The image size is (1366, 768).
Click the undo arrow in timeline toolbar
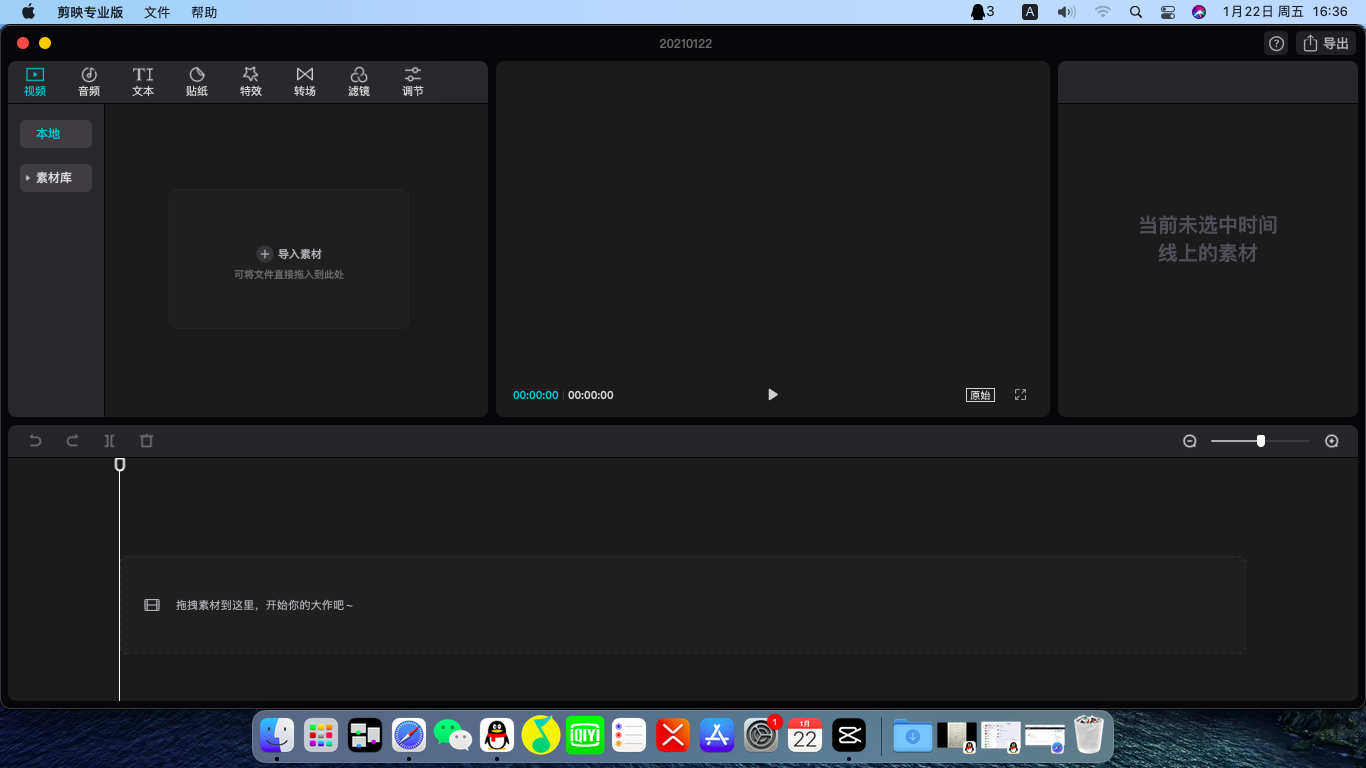35,441
